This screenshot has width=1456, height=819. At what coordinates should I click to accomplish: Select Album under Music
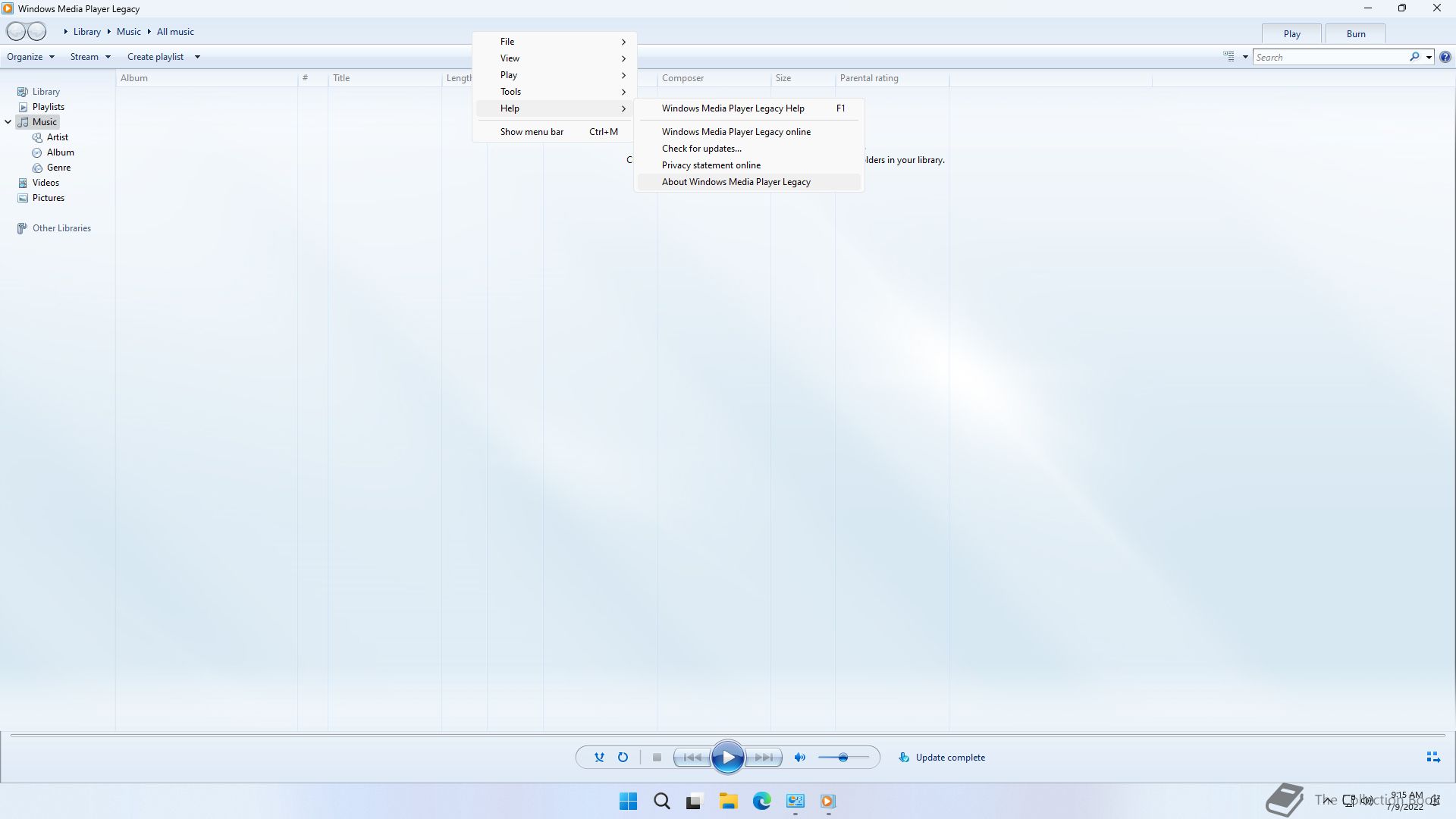pos(53,152)
